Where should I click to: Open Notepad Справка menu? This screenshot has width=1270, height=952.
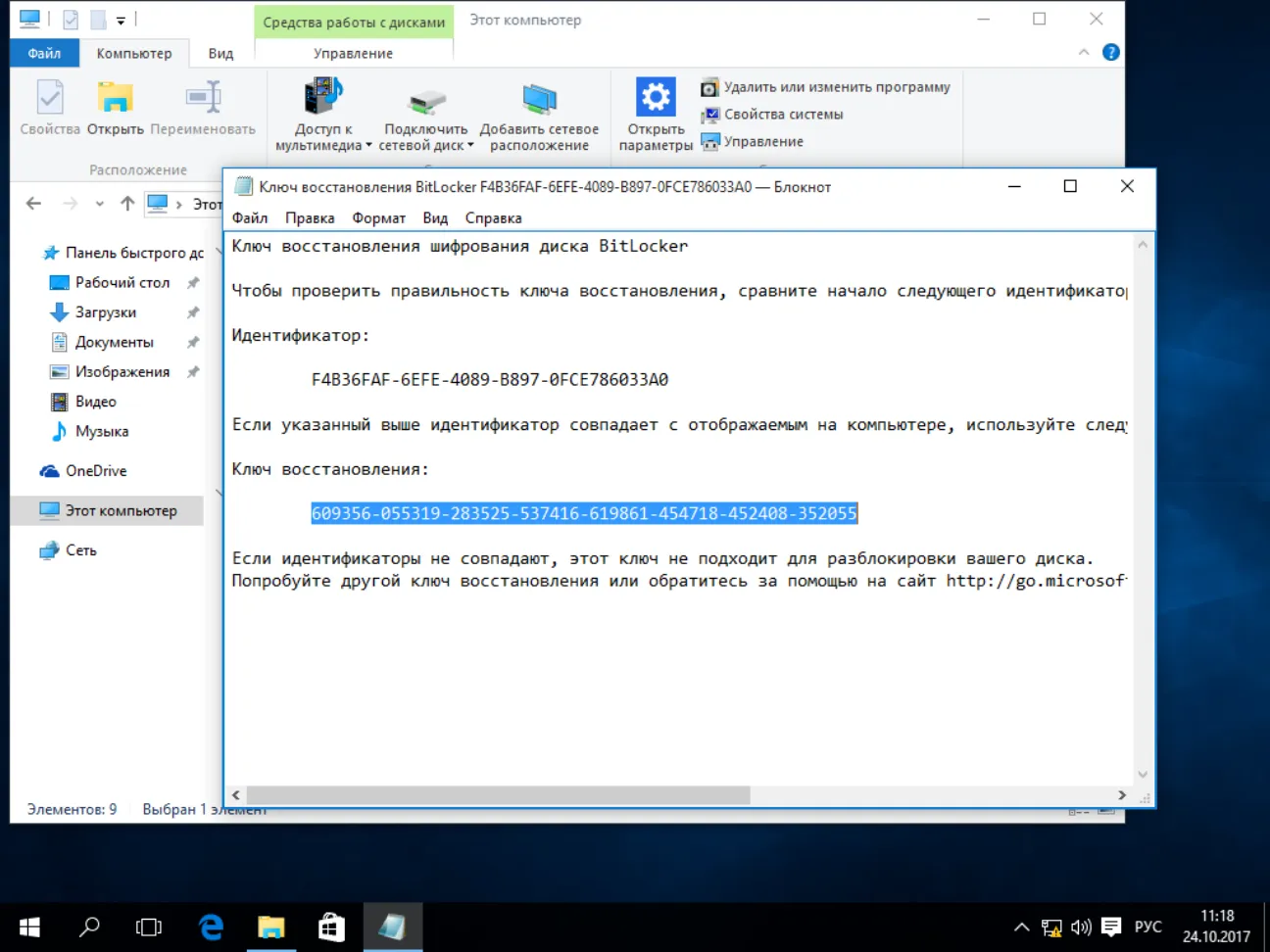pyautogui.click(x=493, y=217)
